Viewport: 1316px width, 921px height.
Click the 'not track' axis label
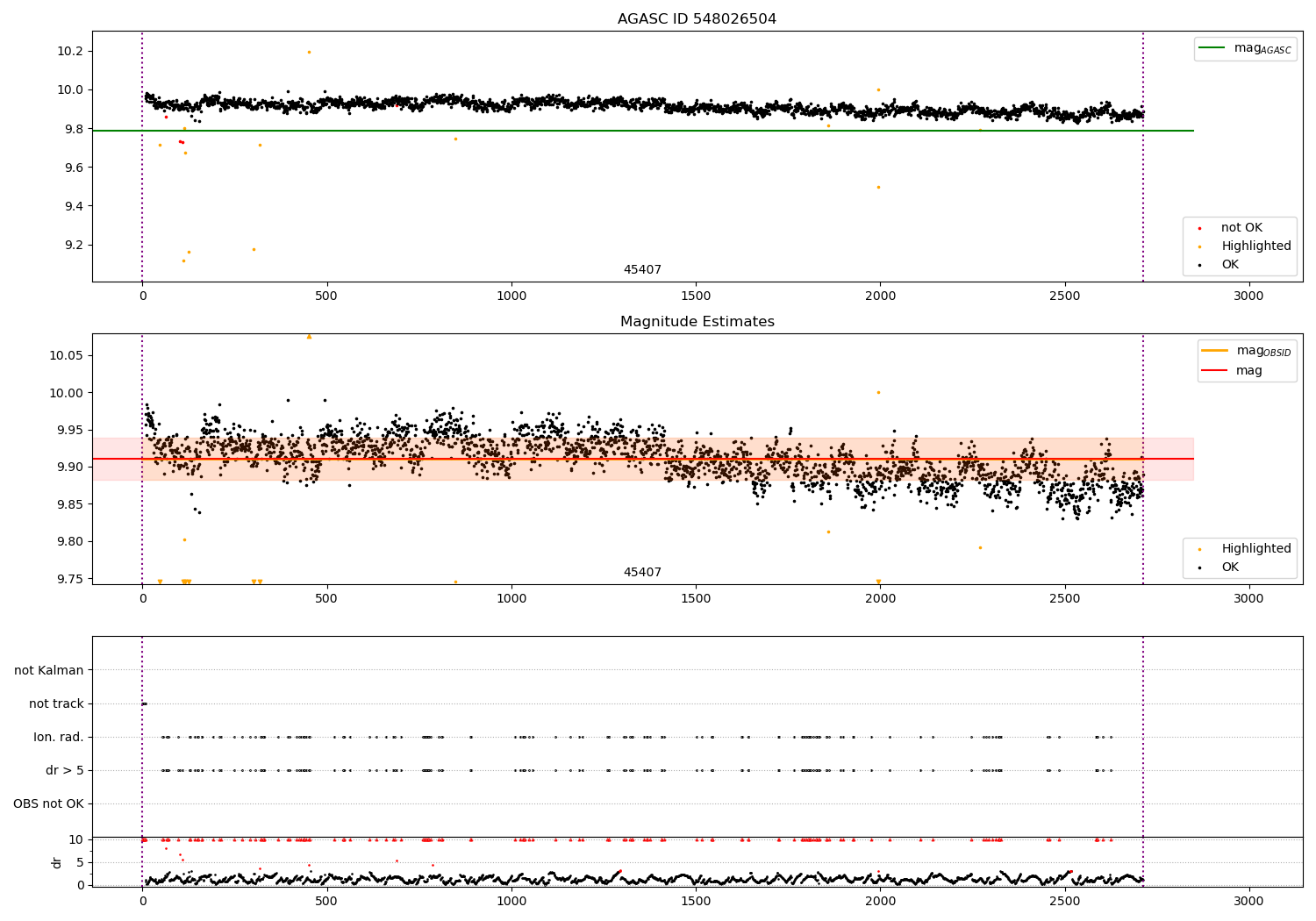coord(56,703)
